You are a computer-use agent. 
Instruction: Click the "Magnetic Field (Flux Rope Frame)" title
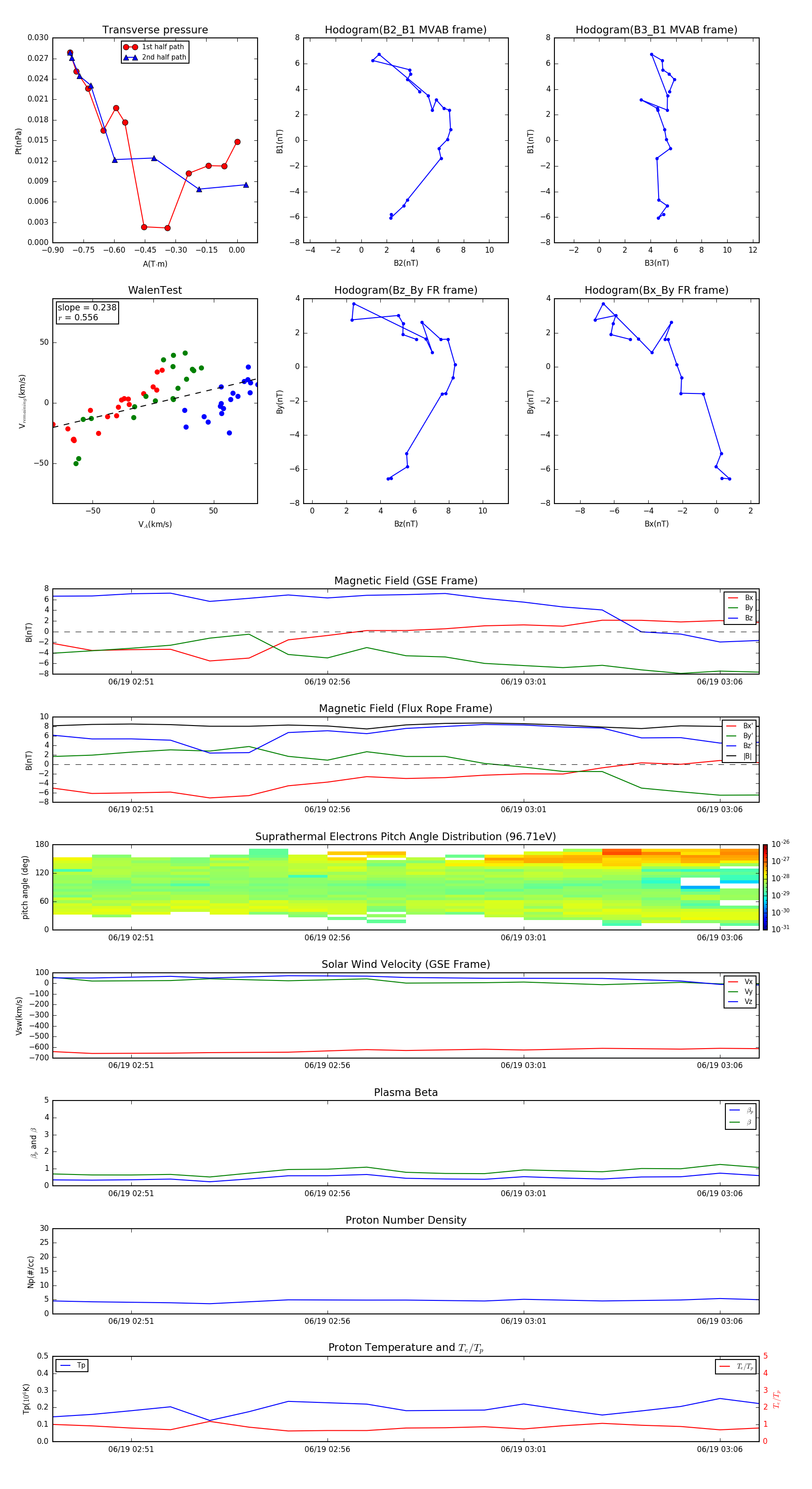click(406, 709)
